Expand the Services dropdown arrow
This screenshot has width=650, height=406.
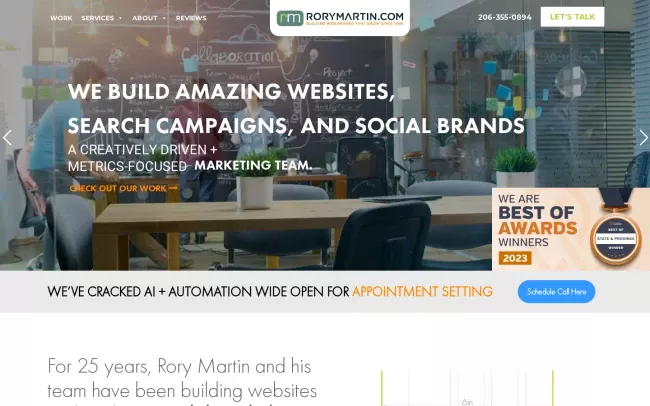click(x=120, y=18)
